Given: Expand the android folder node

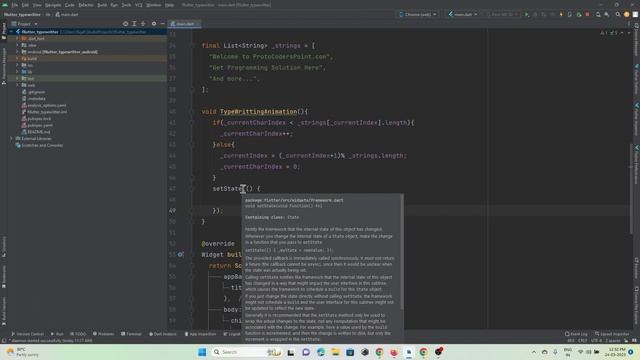Looking at the screenshot, I should [17, 52].
